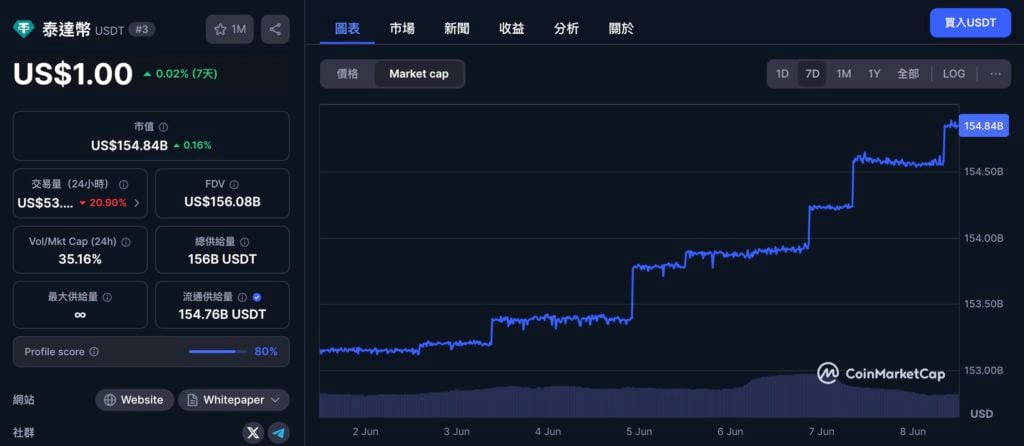This screenshot has width=1024, height=446.
Task: Open the 市場 tab
Action: click(402, 28)
